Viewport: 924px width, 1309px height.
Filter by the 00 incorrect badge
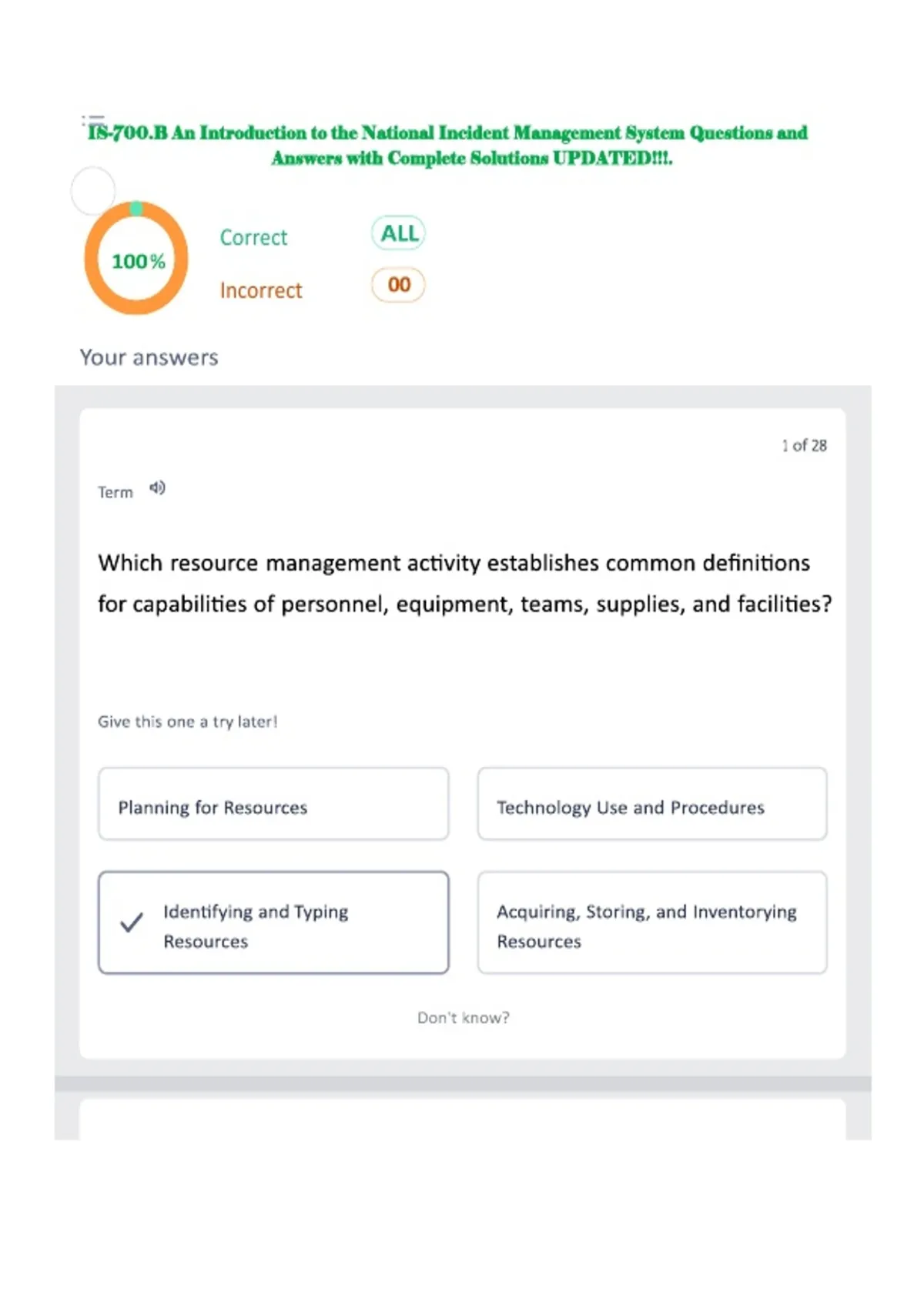[x=399, y=285]
